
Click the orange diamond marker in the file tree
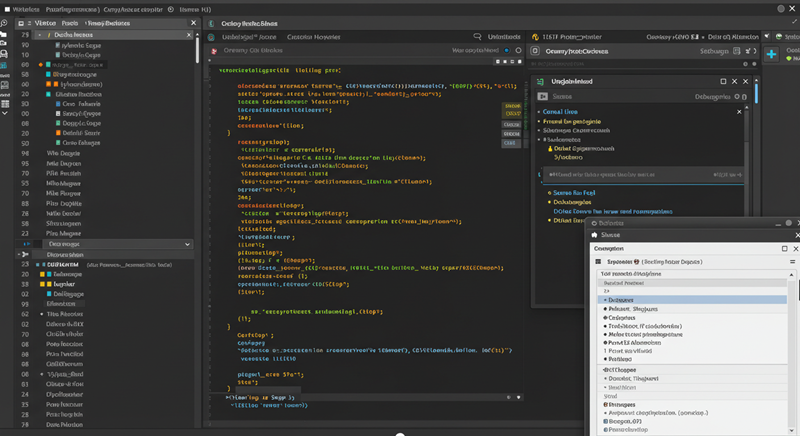click(40, 65)
